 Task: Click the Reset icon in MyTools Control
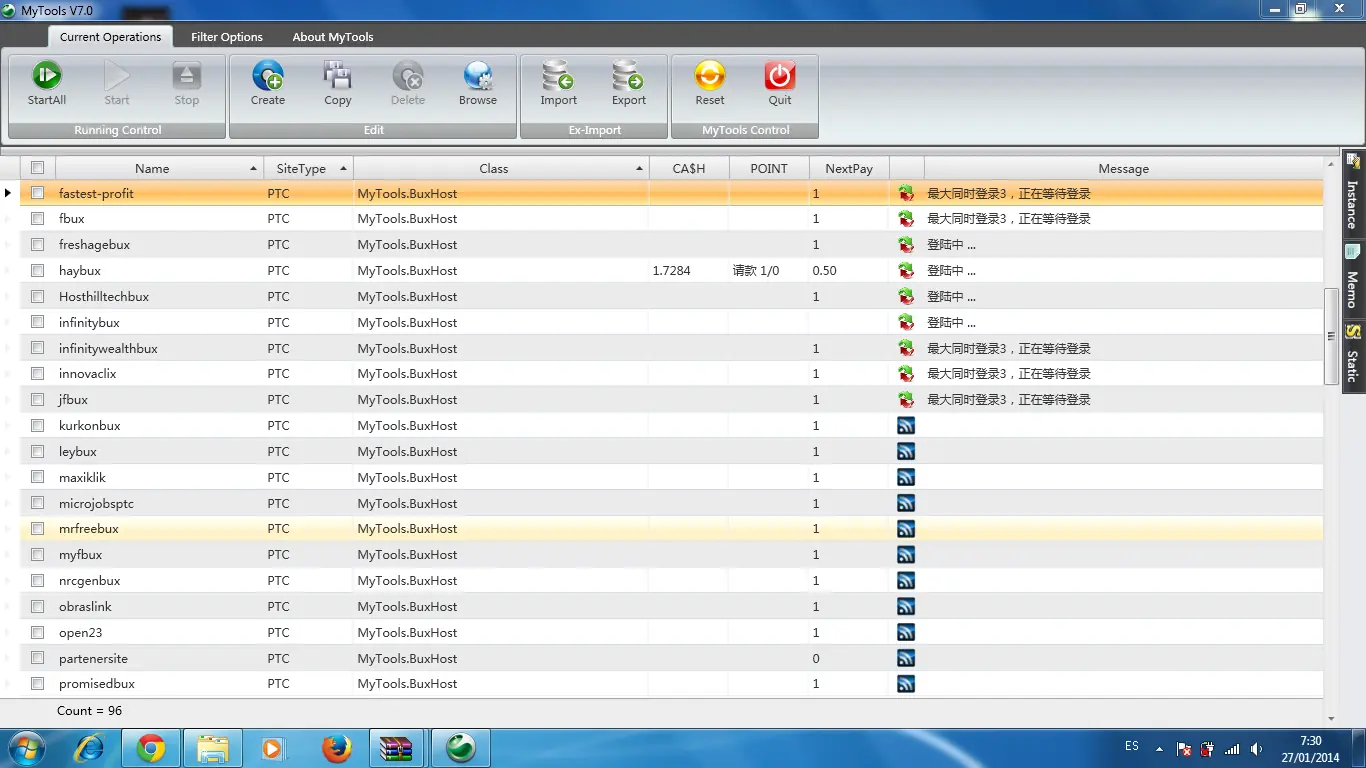click(x=710, y=76)
